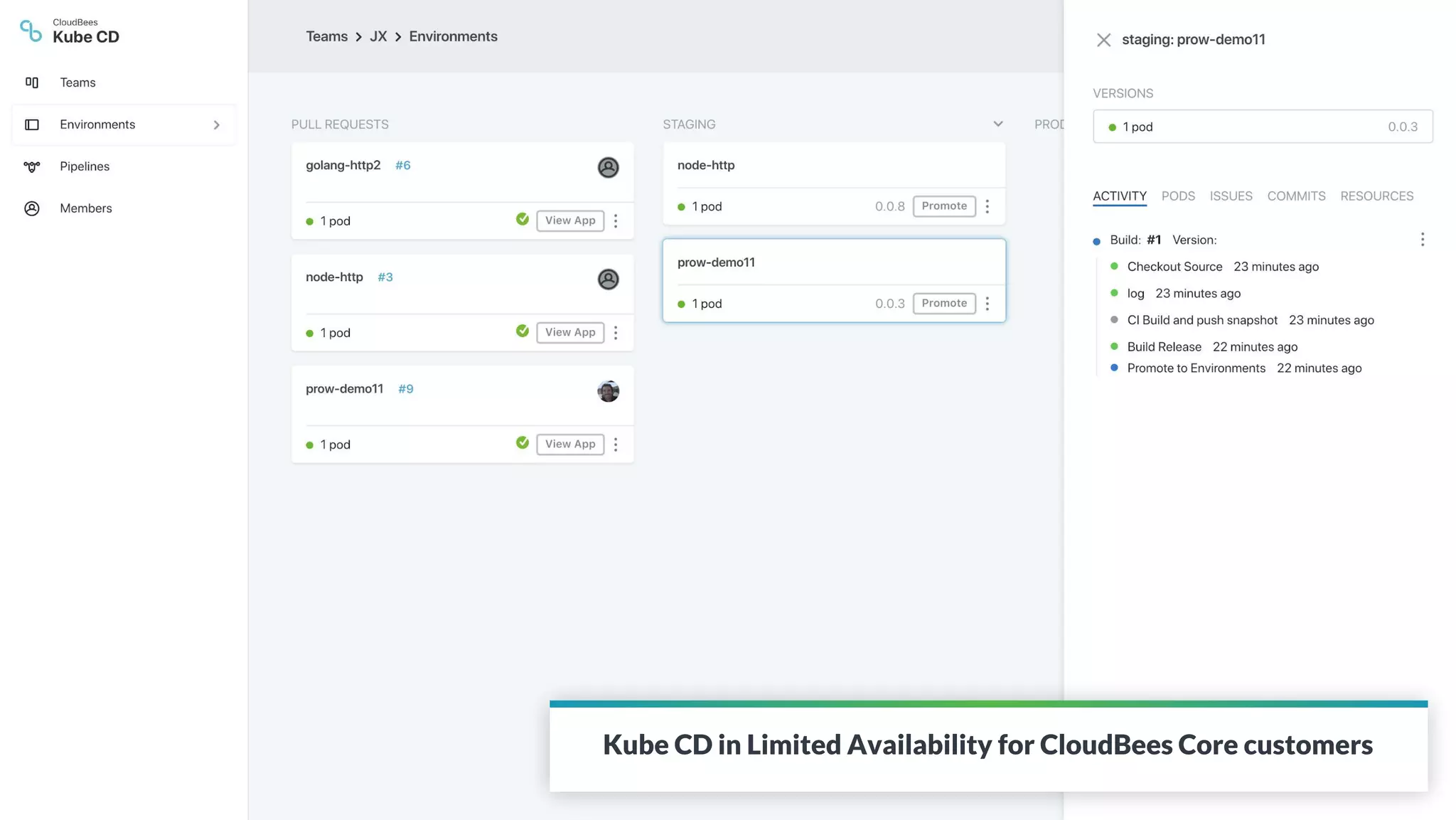Click prow-demo11 #9 author photo

pyautogui.click(x=608, y=390)
